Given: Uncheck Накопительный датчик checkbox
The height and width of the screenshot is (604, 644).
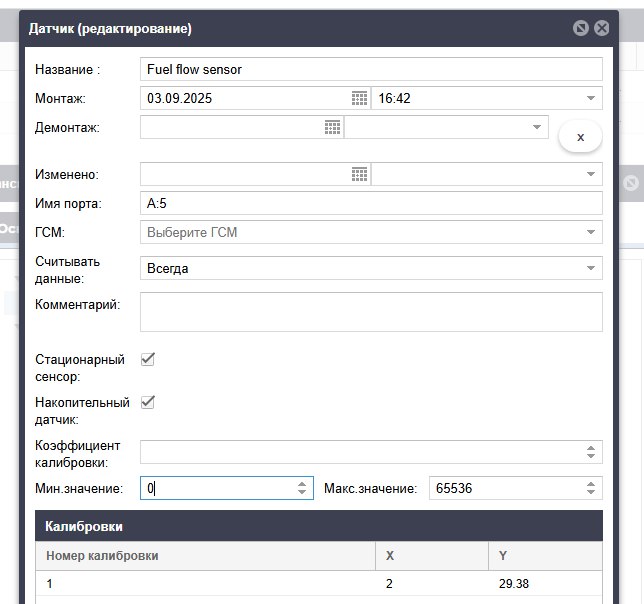Looking at the screenshot, I should click(x=148, y=402).
